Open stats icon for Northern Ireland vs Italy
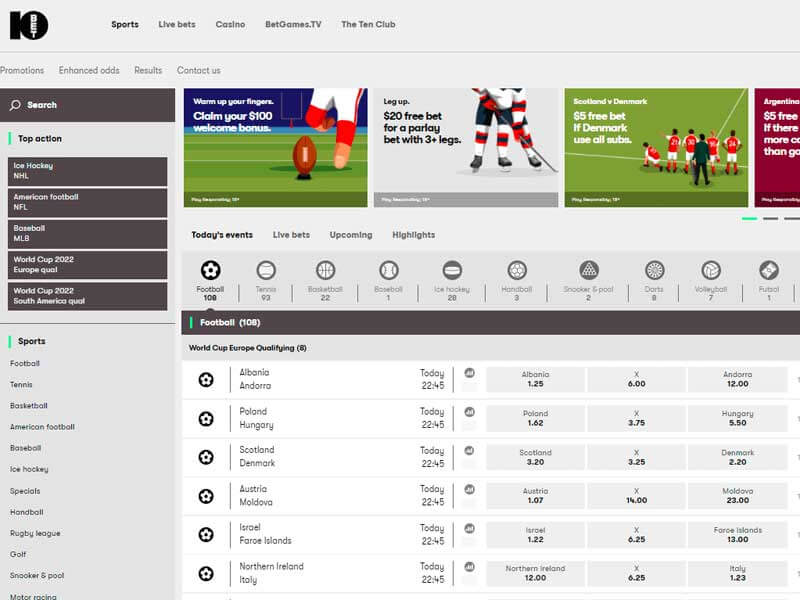This screenshot has width=800, height=600. (x=469, y=567)
